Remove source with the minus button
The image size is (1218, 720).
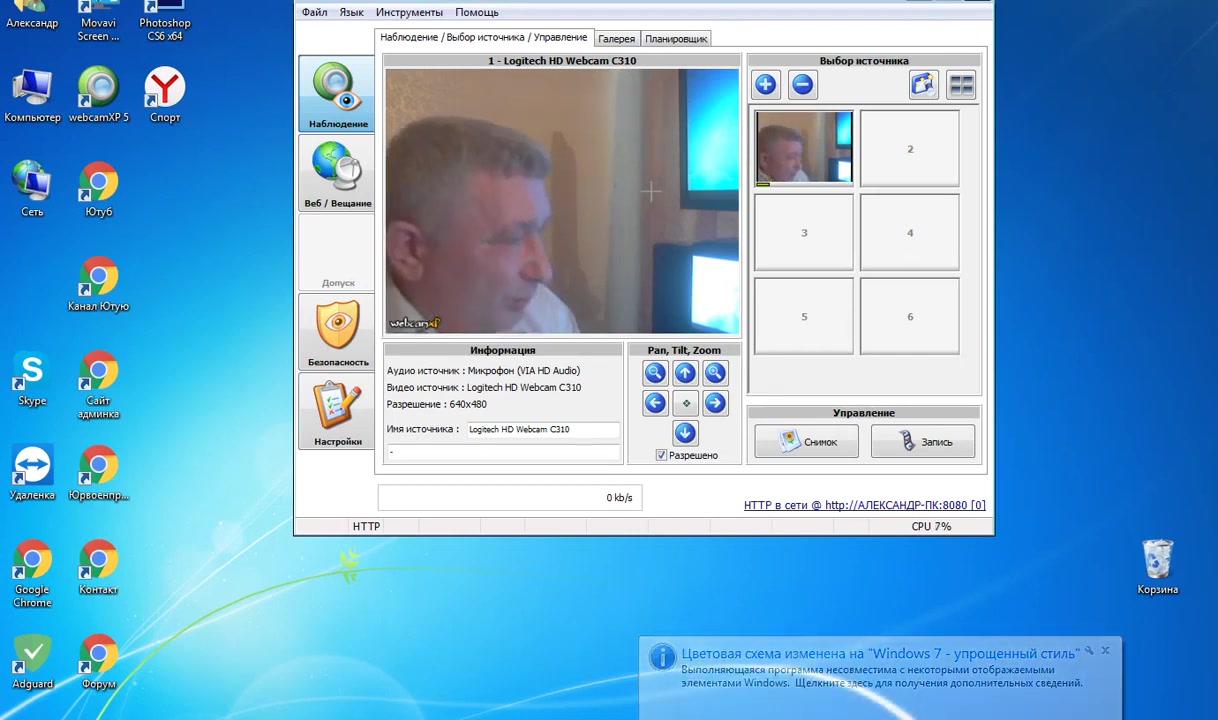[802, 85]
